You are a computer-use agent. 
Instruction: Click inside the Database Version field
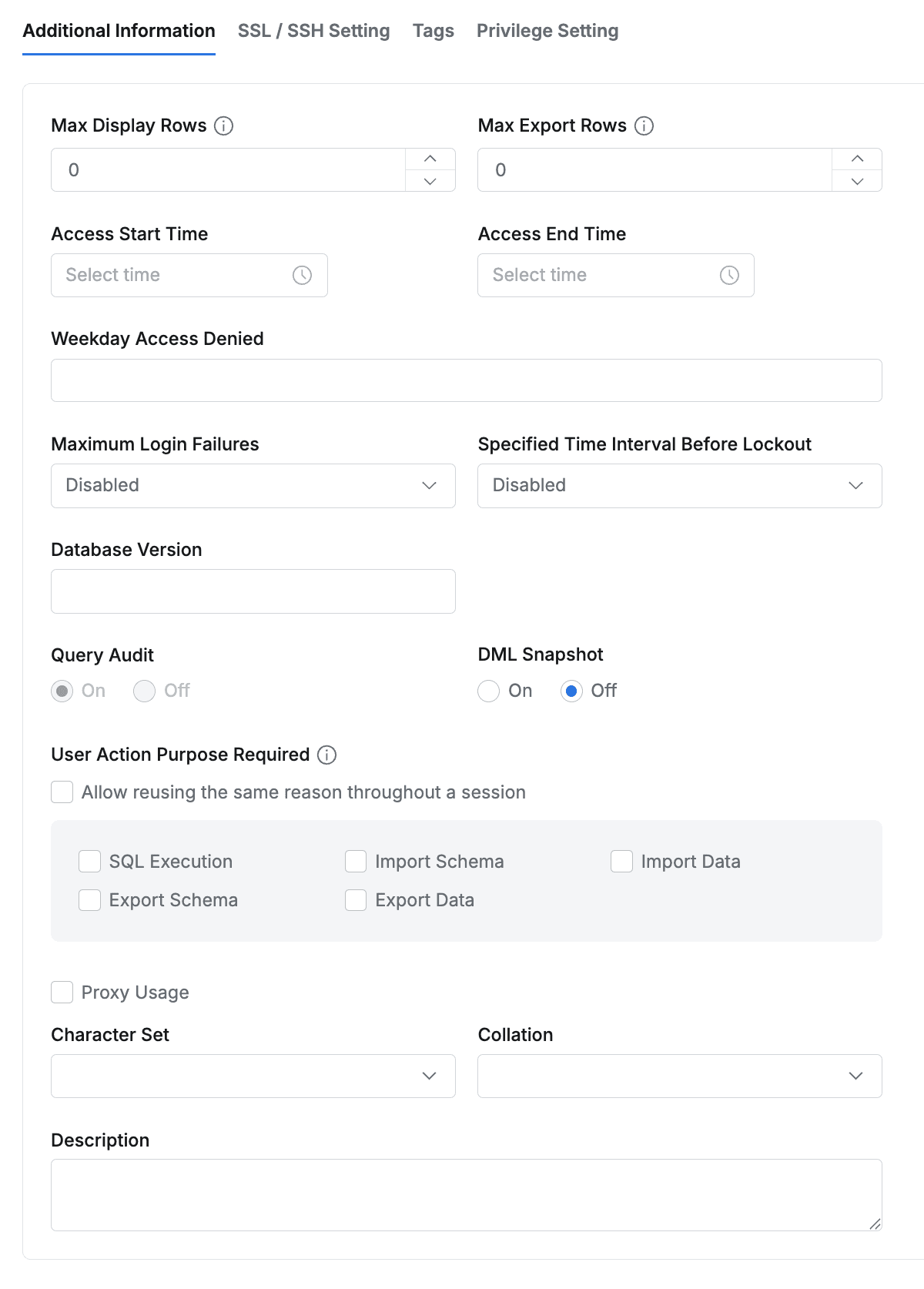(253, 591)
